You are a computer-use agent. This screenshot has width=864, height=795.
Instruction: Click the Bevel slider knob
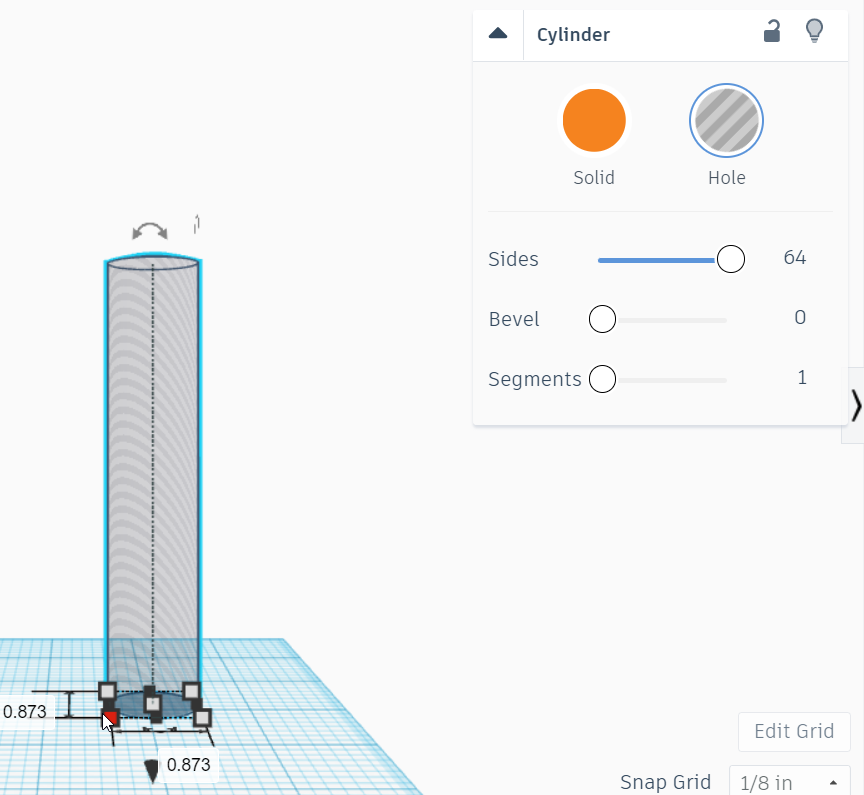click(x=602, y=318)
